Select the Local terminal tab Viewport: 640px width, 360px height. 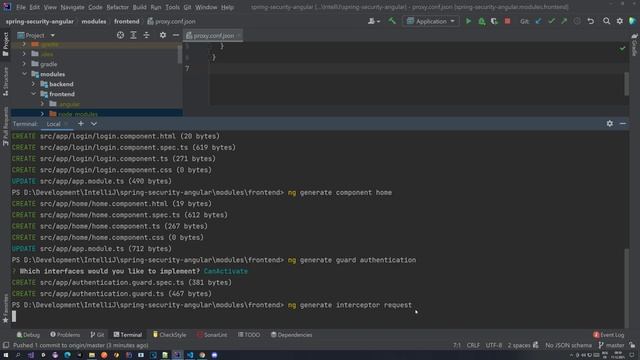tap(53, 124)
